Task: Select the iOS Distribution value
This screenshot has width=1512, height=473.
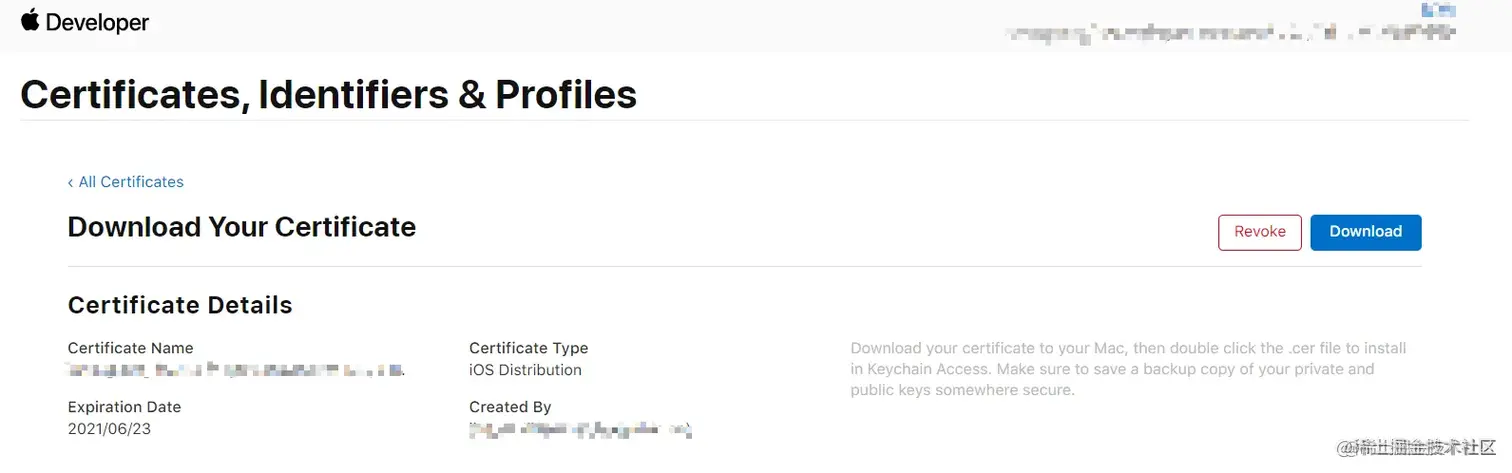Action: coord(525,370)
